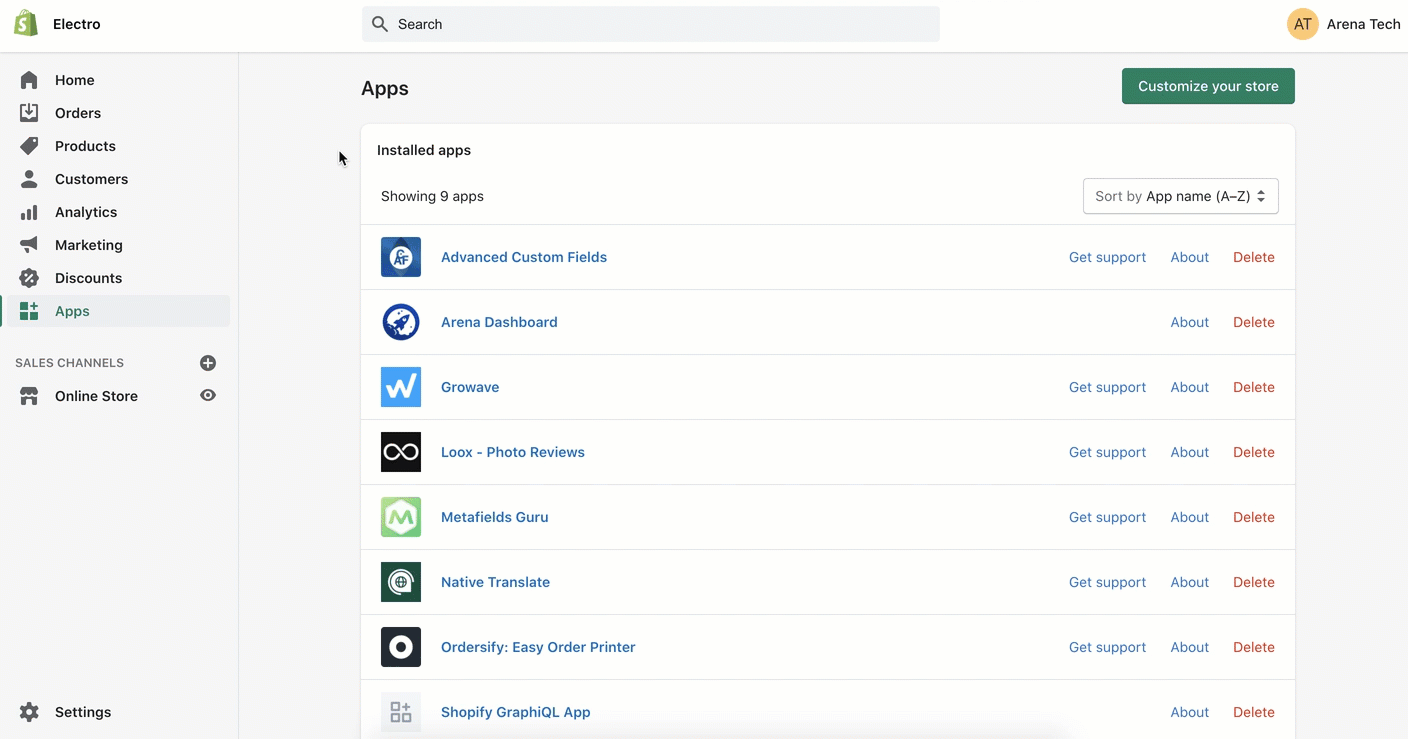Image resolution: width=1408 pixels, height=739 pixels.
Task: Click About for Shopify GraphiQL App
Action: (x=1190, y=712)
